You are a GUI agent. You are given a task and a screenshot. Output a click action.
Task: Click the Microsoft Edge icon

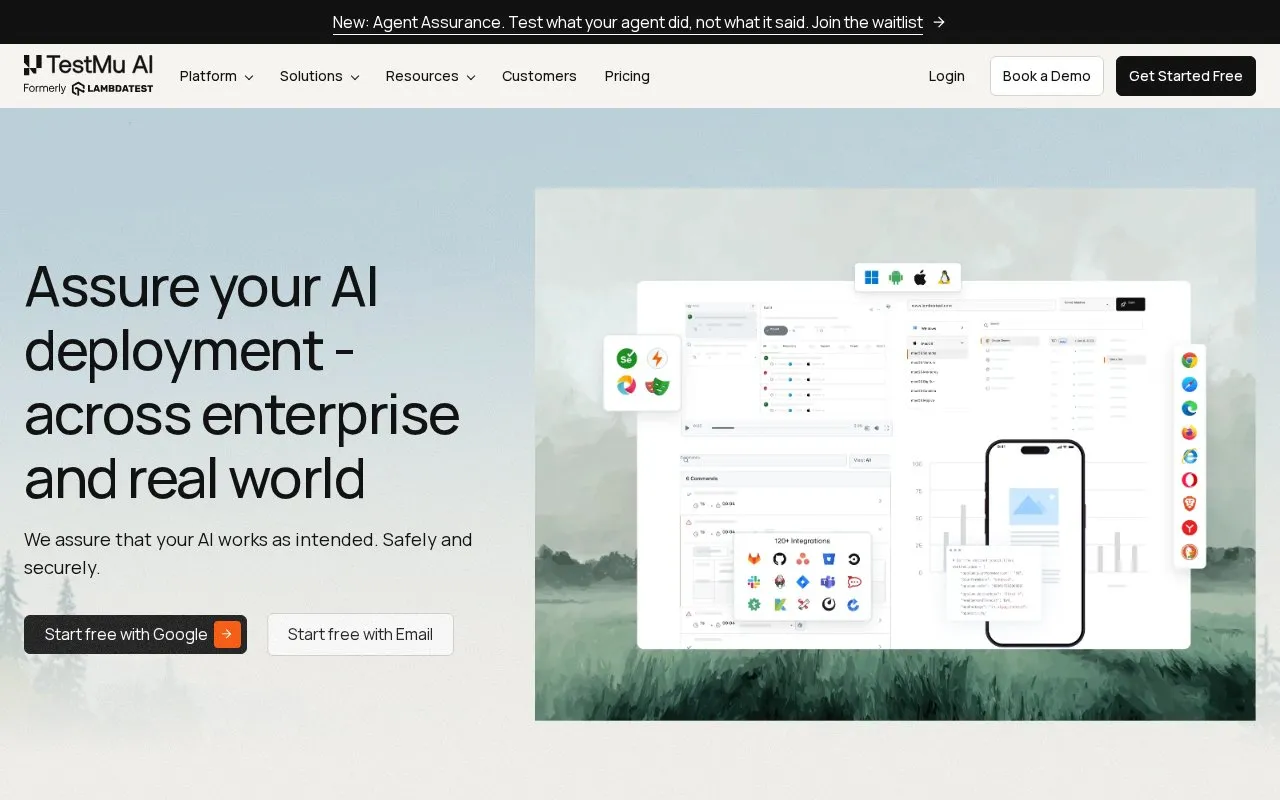tap(1189, 408)
